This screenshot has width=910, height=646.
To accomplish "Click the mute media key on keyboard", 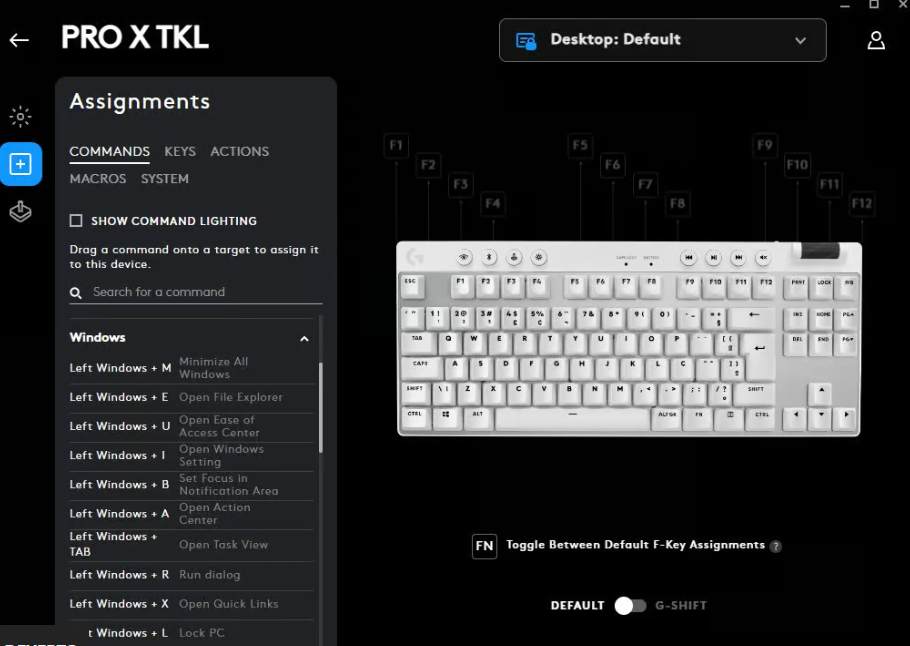I will click(x=763, y=258).
